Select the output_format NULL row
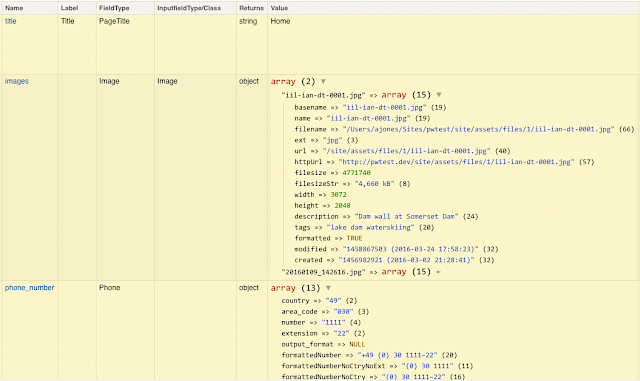Image resolution: width=640 pixels, height=381 pixels. pos(323,344)
